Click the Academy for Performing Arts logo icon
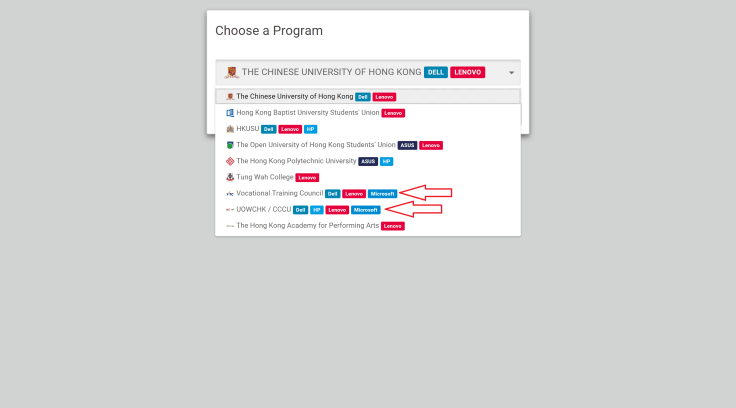This screenshot has height=408, width=736. coord(230,226)
